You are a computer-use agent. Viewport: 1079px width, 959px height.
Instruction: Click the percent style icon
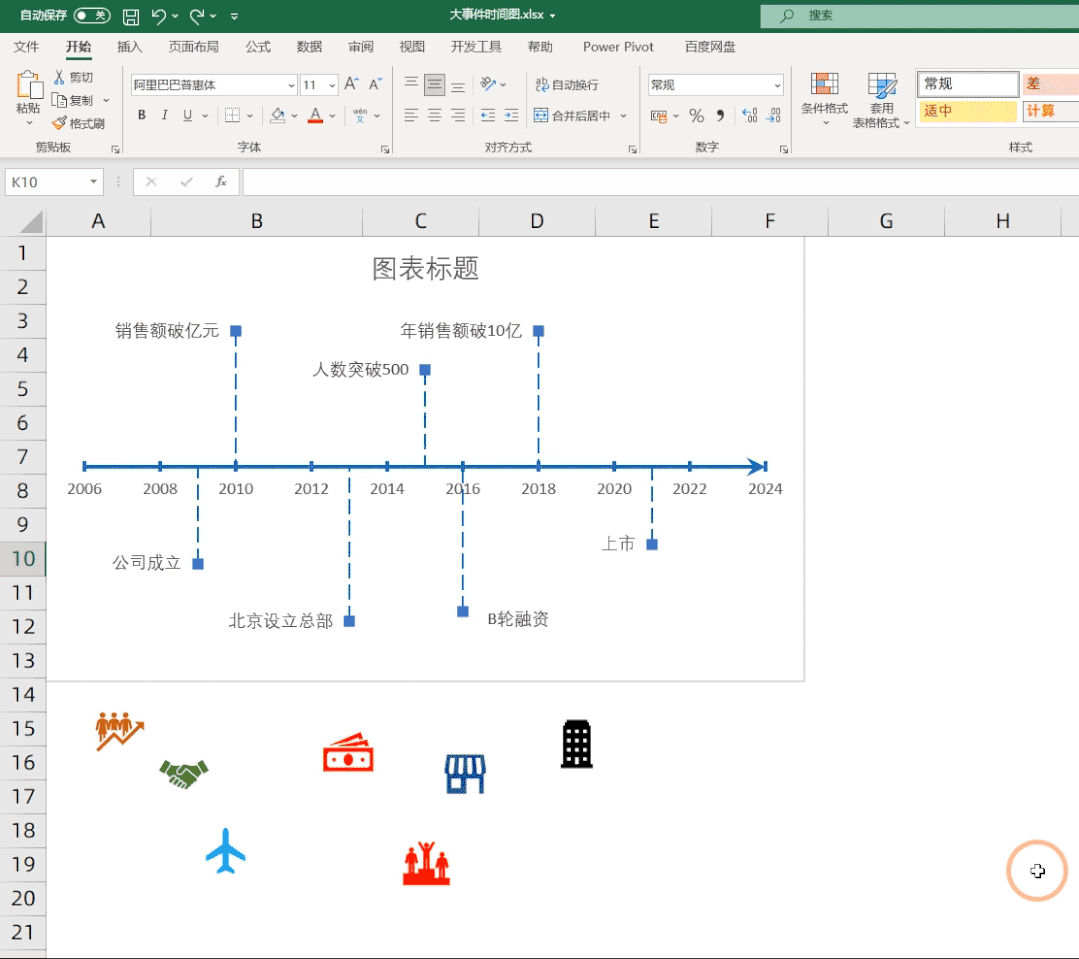(x=696, y=116)
